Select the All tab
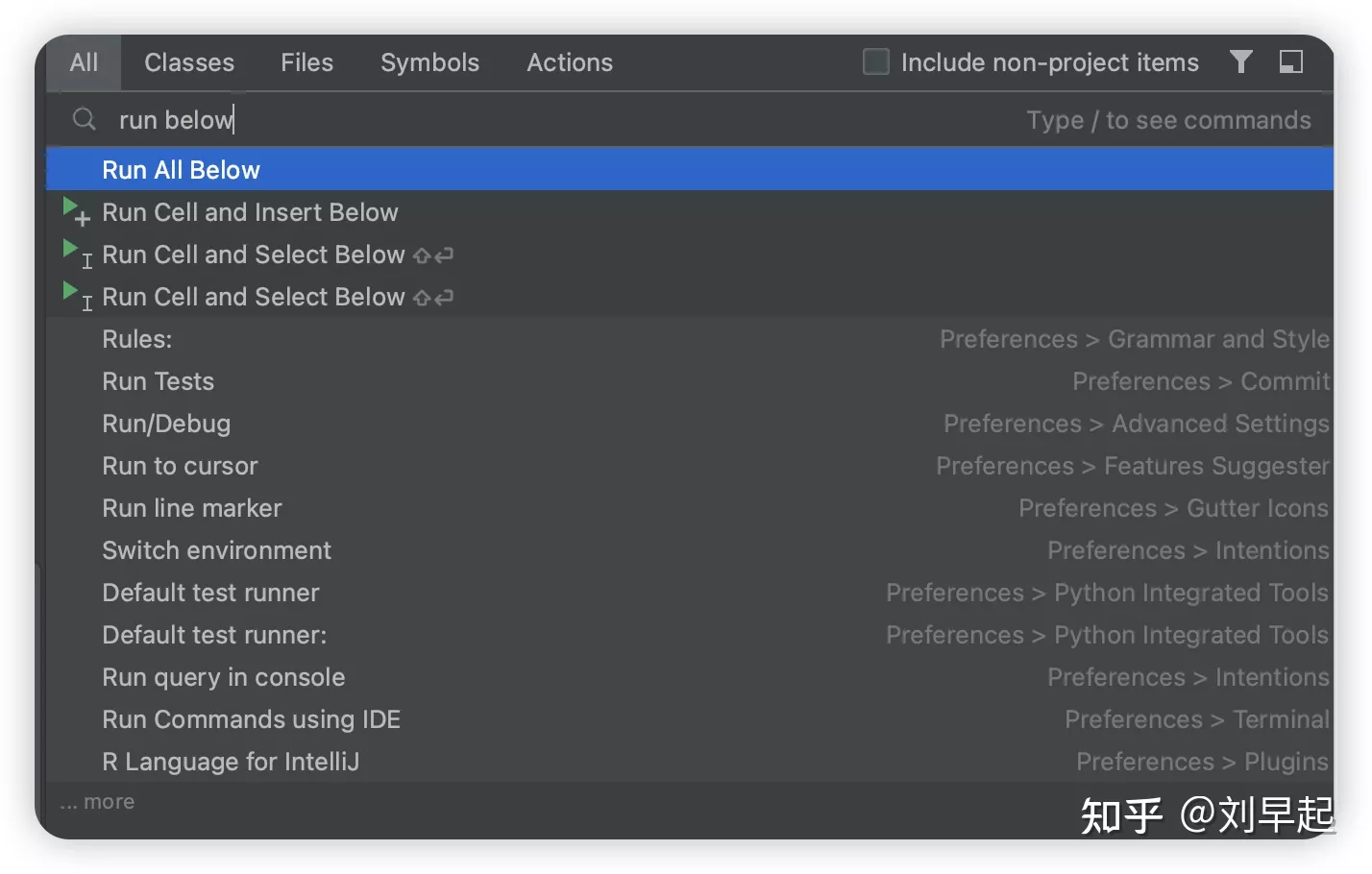Image resolution: width=1372 pixels, height=874 pixels. (84, 62)
